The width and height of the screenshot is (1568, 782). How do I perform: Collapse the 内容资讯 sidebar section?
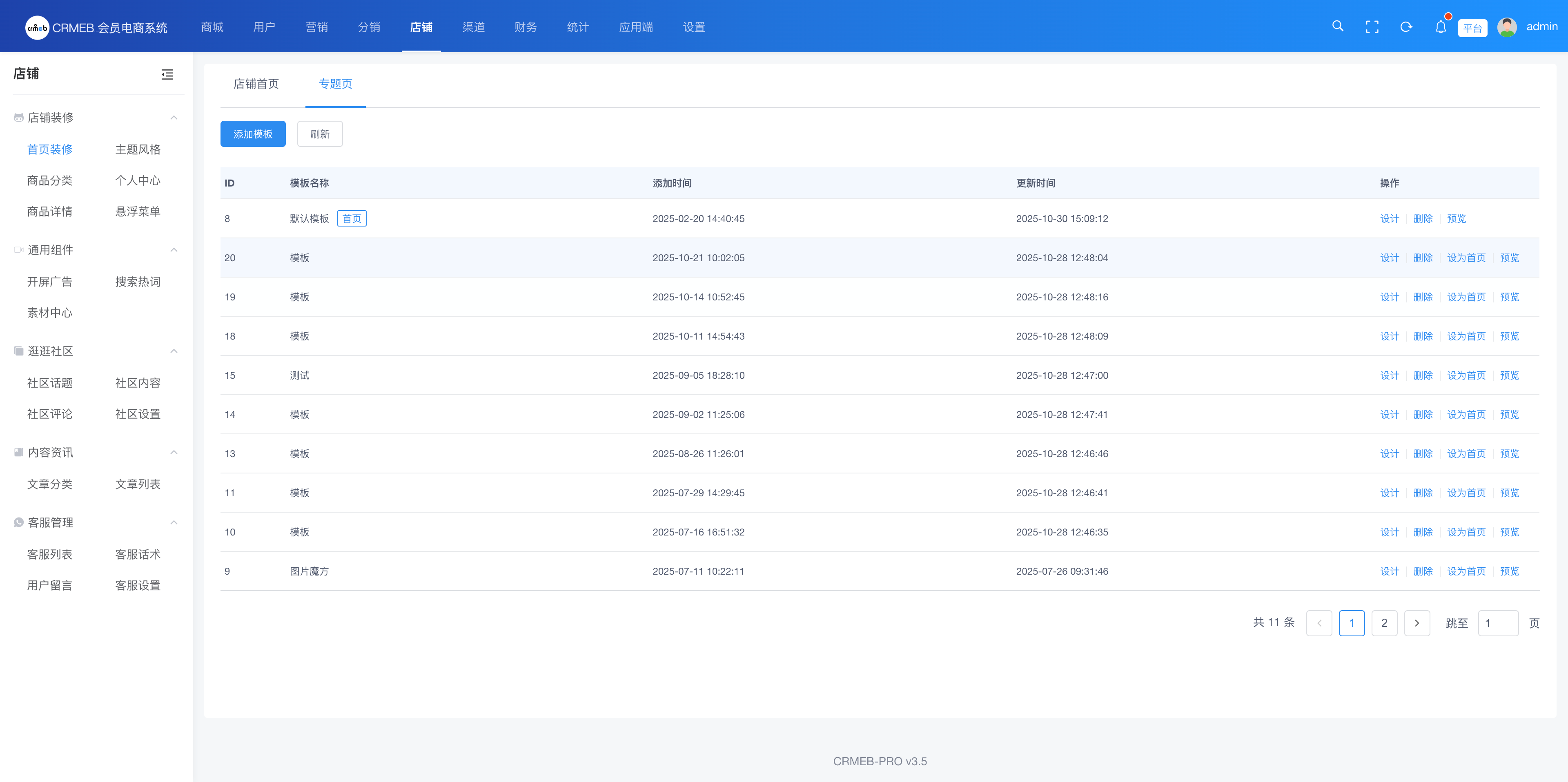[x=174, y=452]
